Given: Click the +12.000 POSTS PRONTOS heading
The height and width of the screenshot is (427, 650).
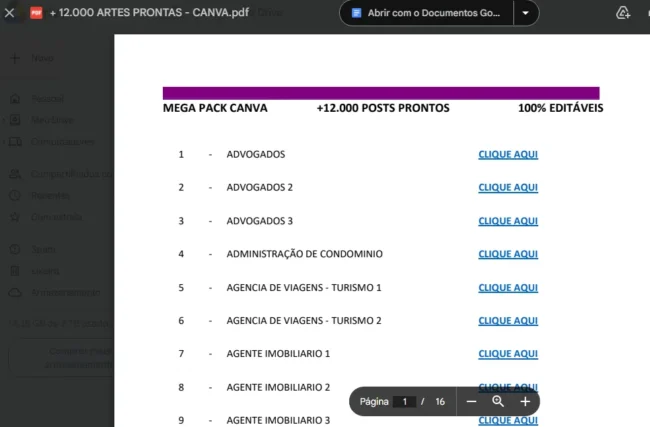Looking at the screenshot, I should point(383,108).
